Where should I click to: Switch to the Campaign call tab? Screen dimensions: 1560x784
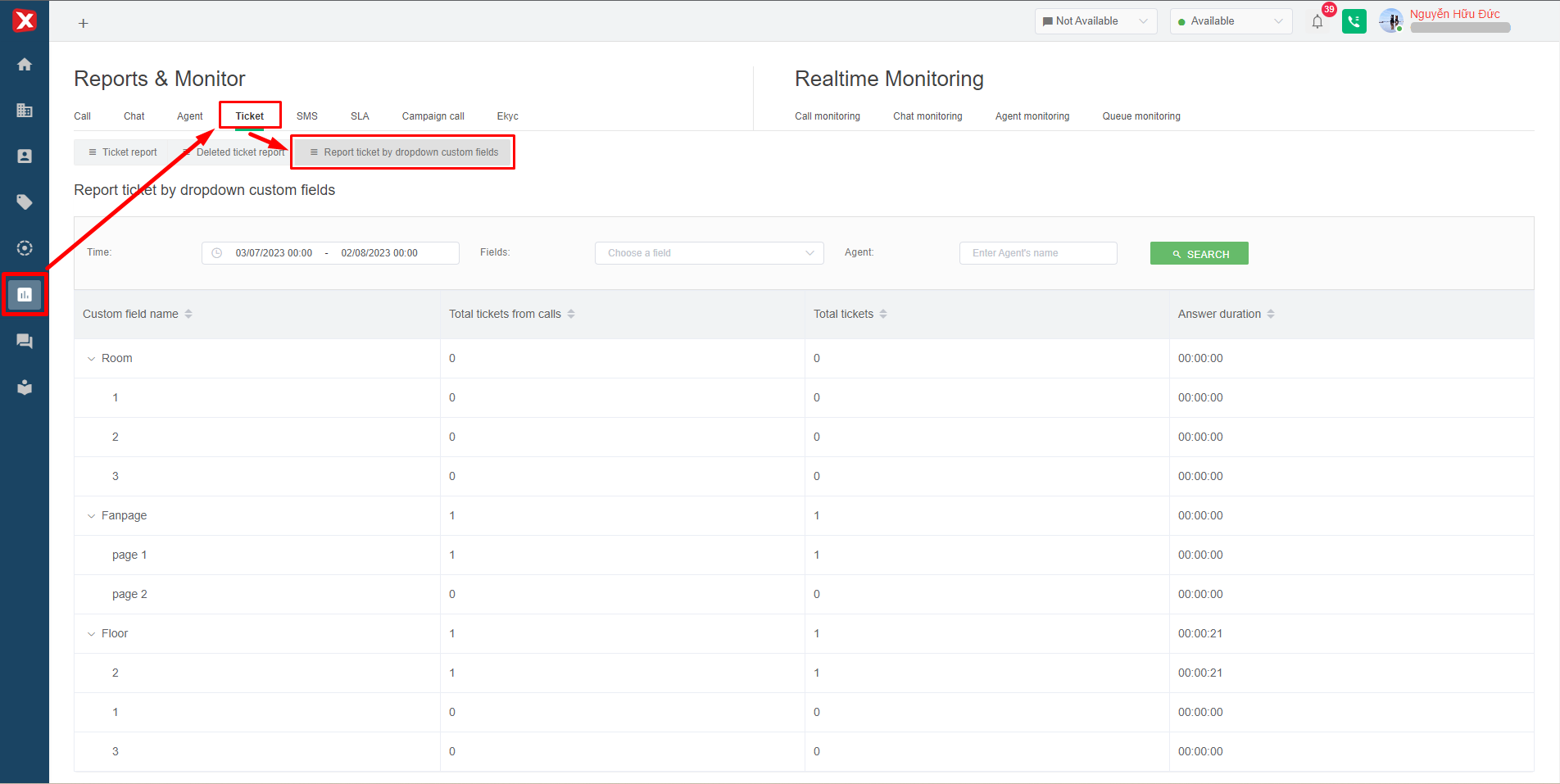click(x=433, y=116)
